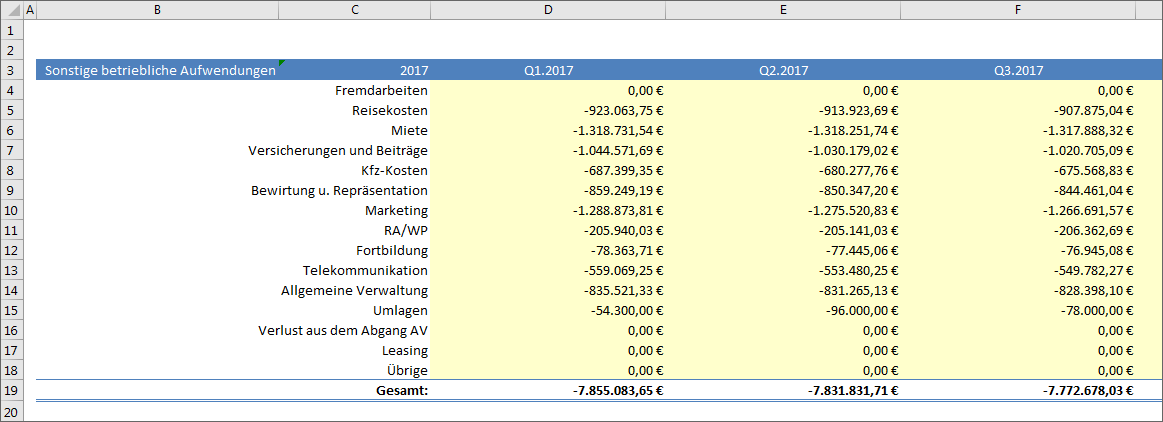Select column F header
1163x422 pixels.
tap(1017, 10)
